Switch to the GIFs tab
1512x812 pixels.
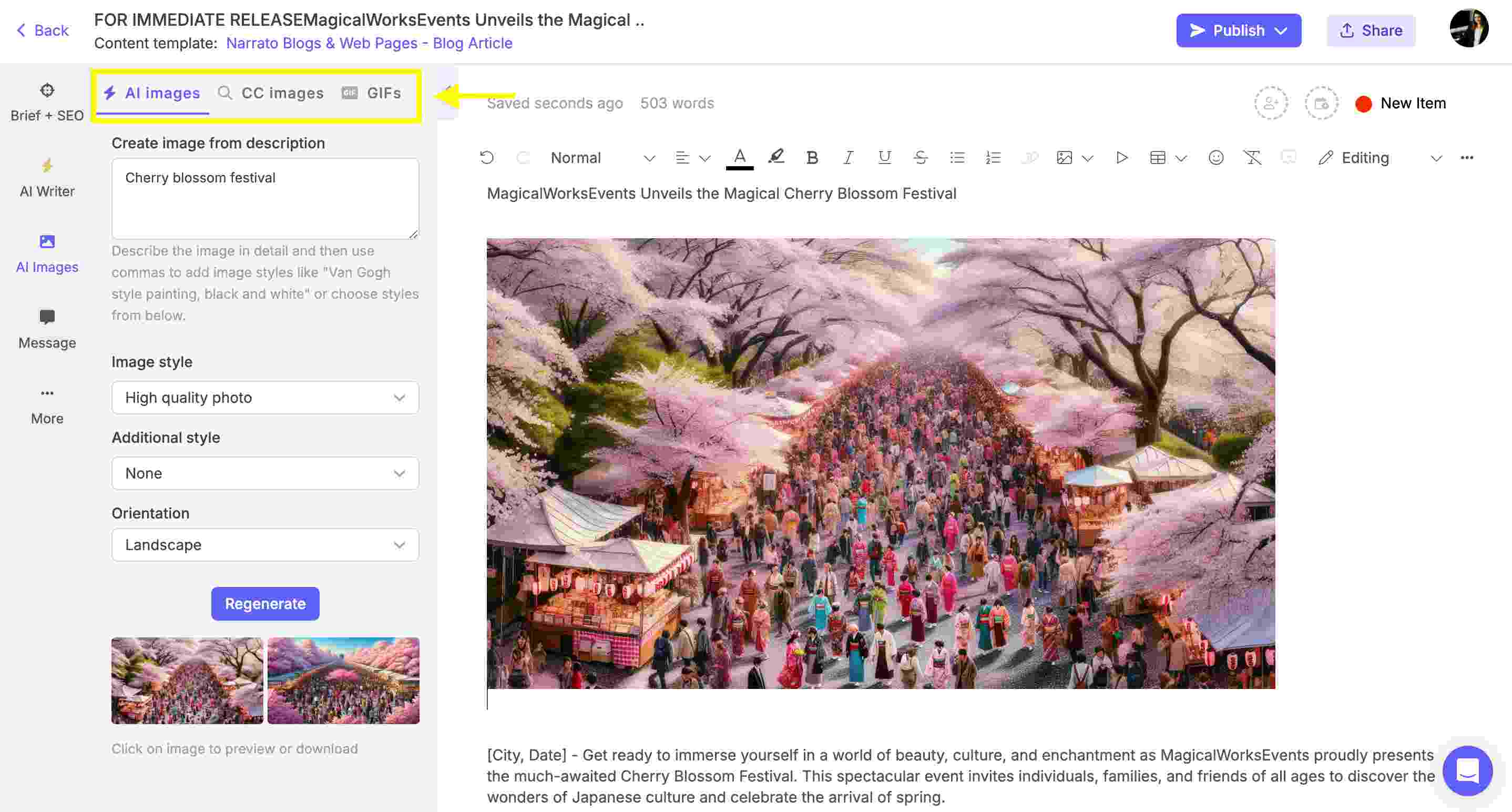(372, 94)
